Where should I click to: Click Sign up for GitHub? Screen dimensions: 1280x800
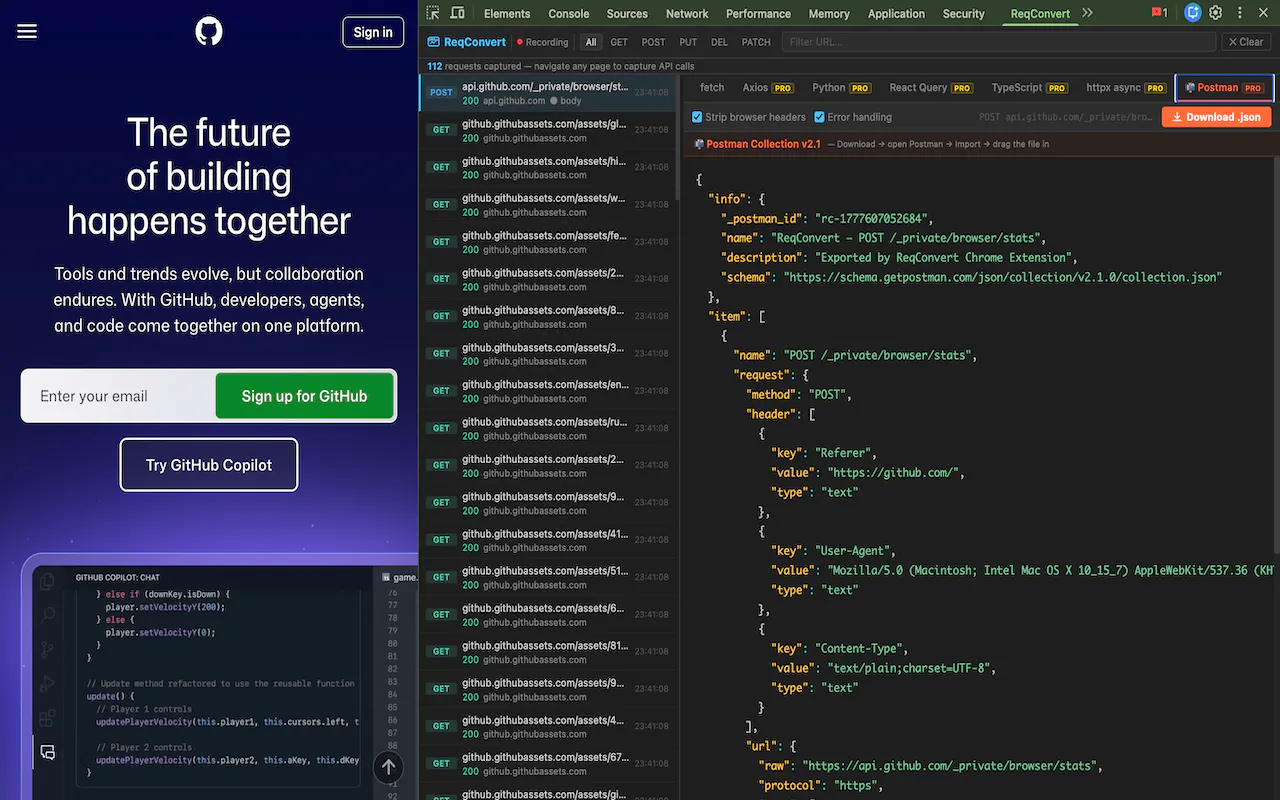304,396
